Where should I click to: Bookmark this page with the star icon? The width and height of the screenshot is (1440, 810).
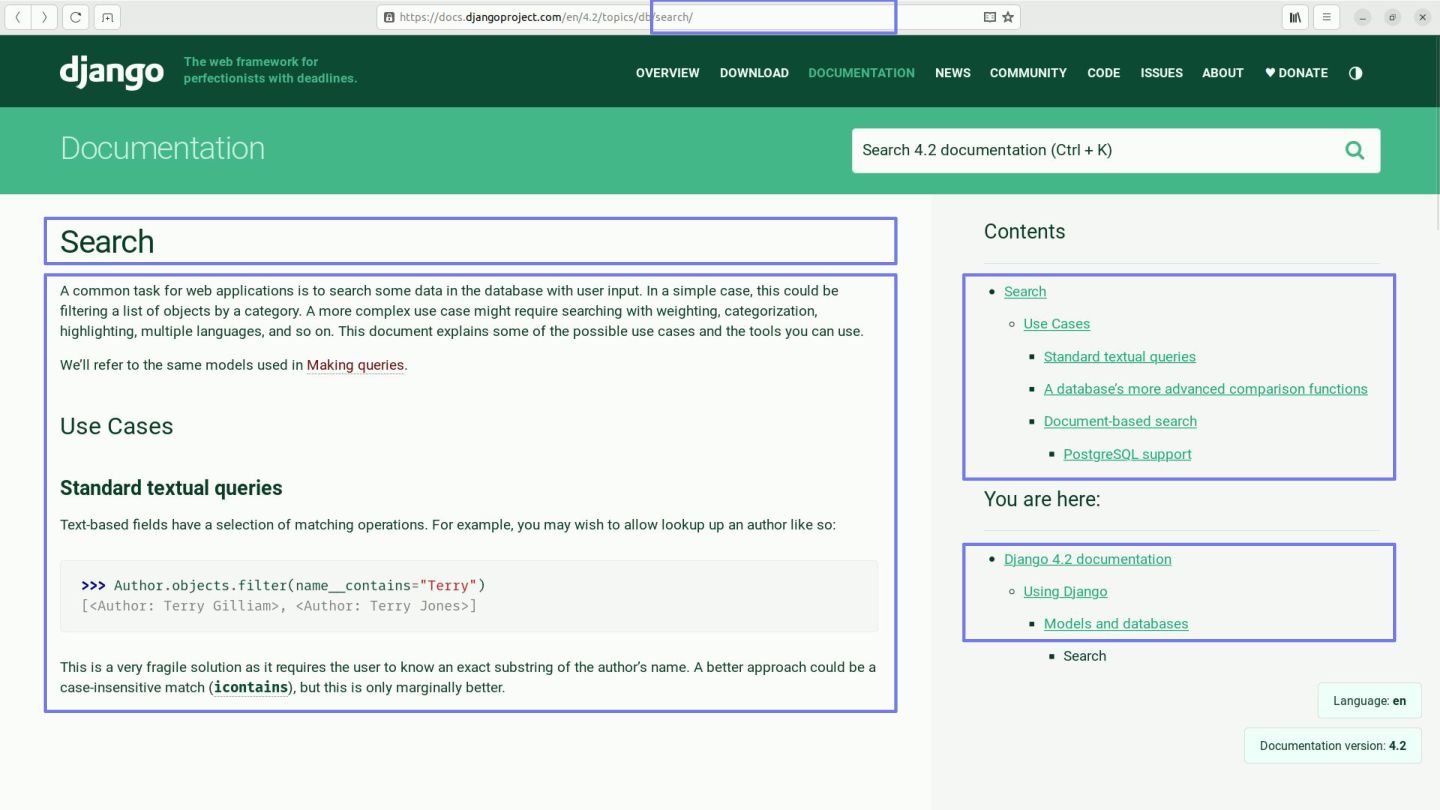[x=1007, y=17]
